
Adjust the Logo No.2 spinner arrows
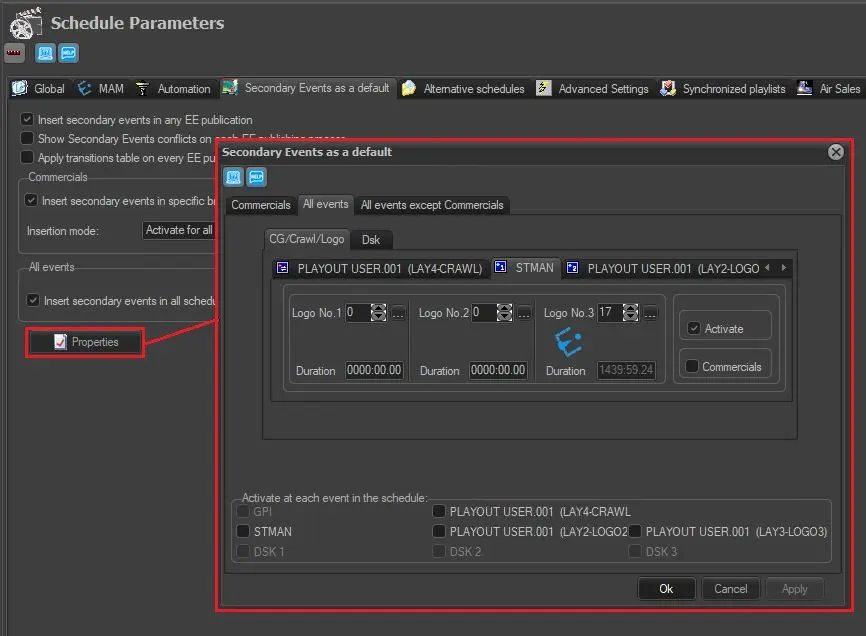point(504,313)
